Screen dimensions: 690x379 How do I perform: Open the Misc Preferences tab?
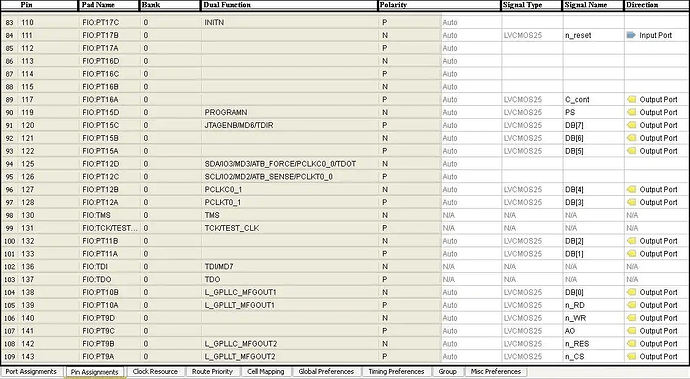tap(495, 372)
